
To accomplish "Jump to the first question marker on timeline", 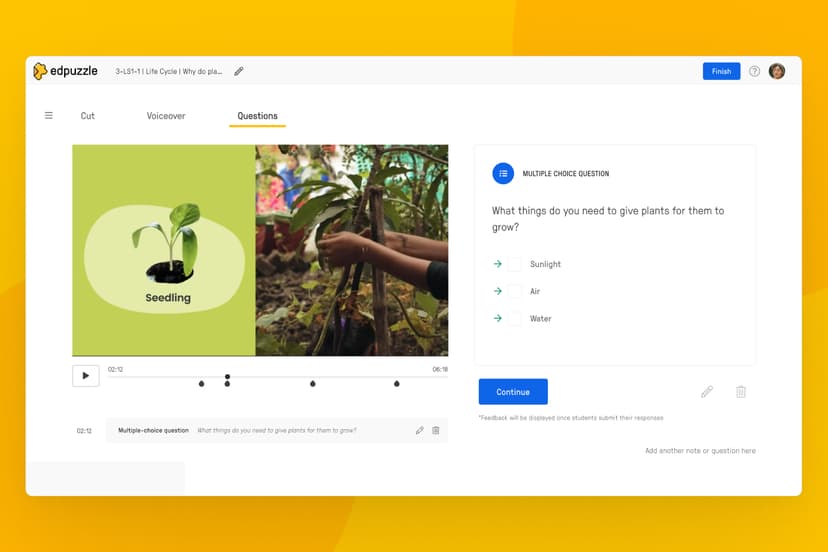I will pyautogui.click(x=201, y=383).
